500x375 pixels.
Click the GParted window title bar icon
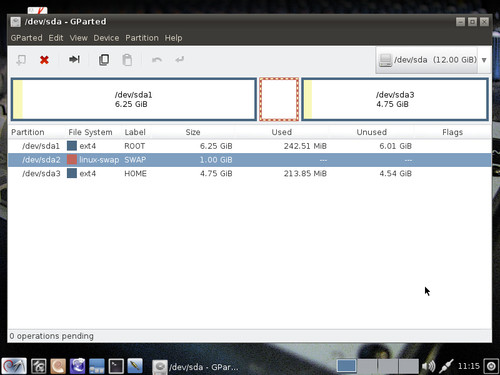pyautogui.click(x=16, y=22)
